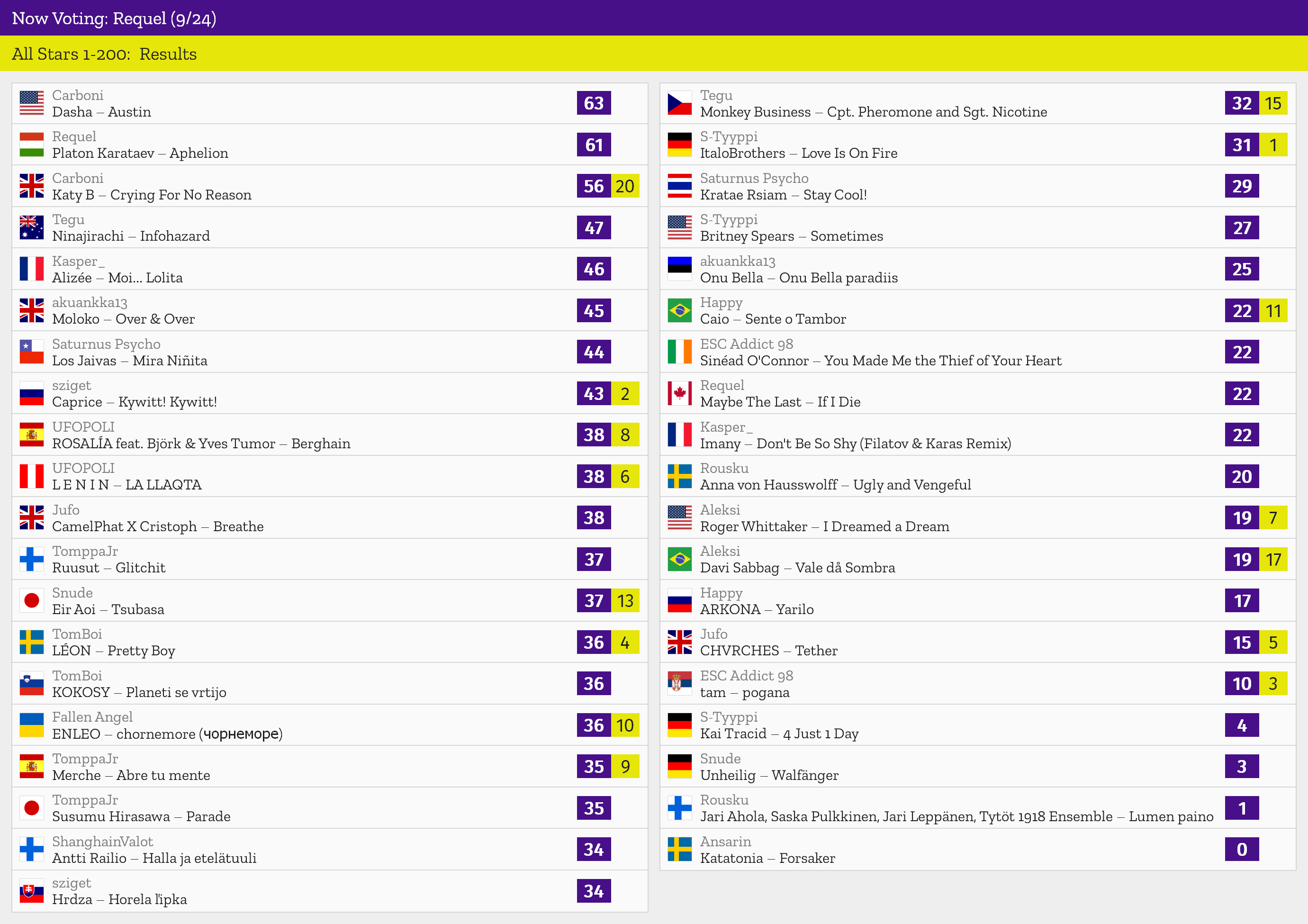1308x924 pixels.
Task: Select the username 'Fallen Angel'
Action: click(92, 716)
